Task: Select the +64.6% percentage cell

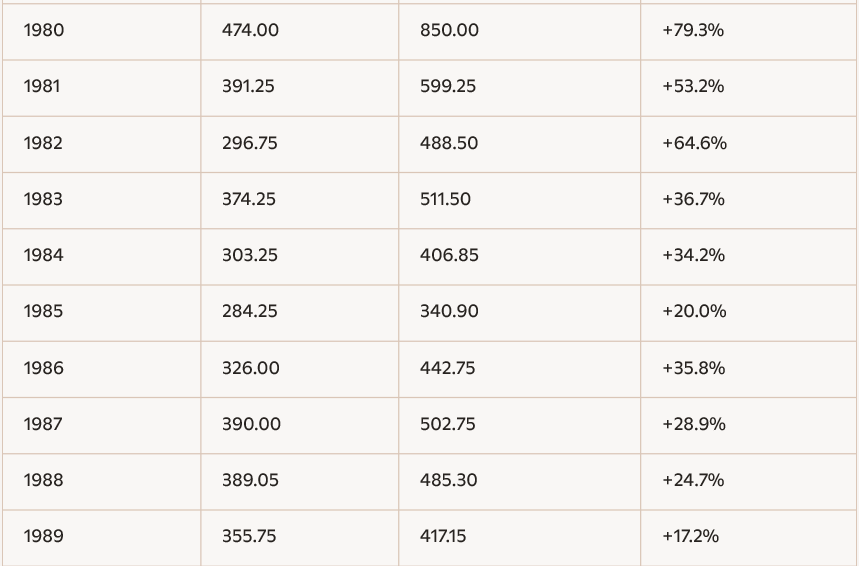Action: [x=694, y=143]
